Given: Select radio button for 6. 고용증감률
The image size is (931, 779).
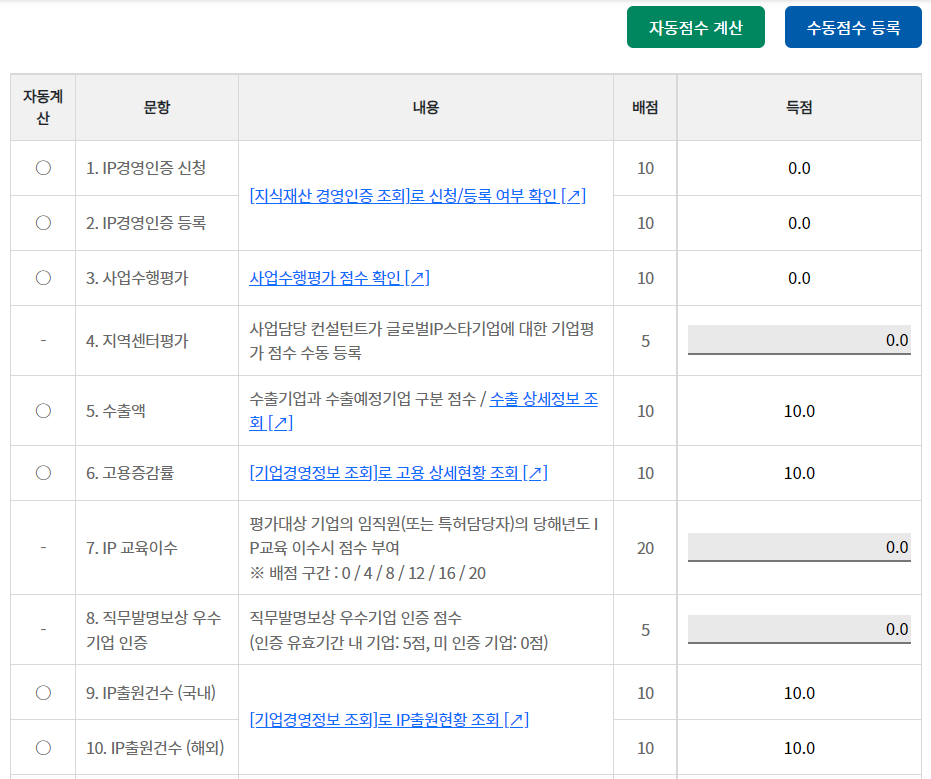Looking at the screenshot, I should click(x=43, y=473).
